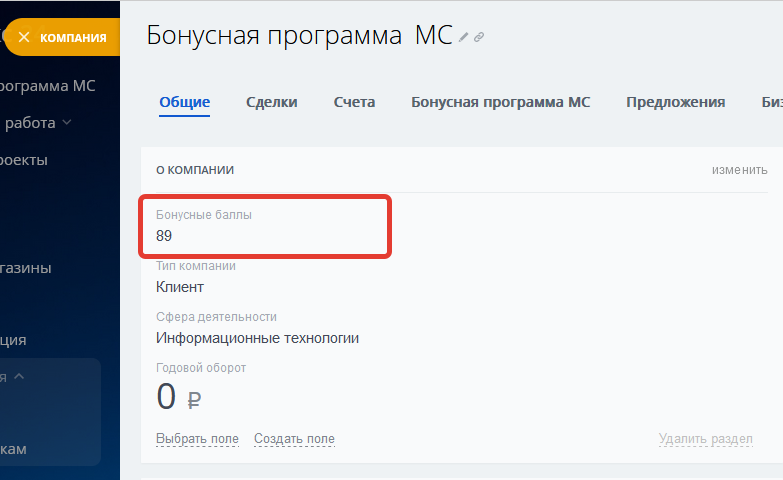Image resolution: width=783 pixels, height=480 pixels.
Task: Click the chain link icon beside title
Action: [479, 37]
